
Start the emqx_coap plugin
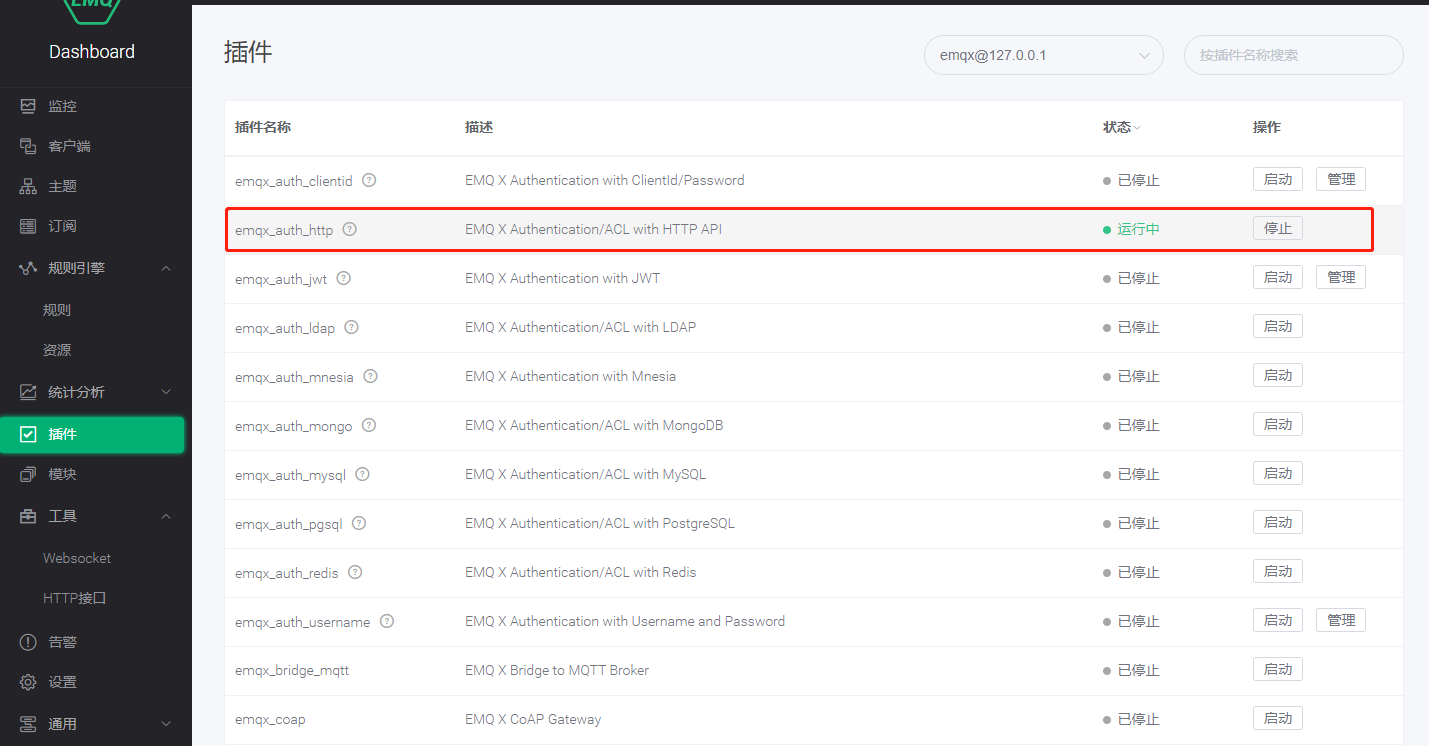1278,718
